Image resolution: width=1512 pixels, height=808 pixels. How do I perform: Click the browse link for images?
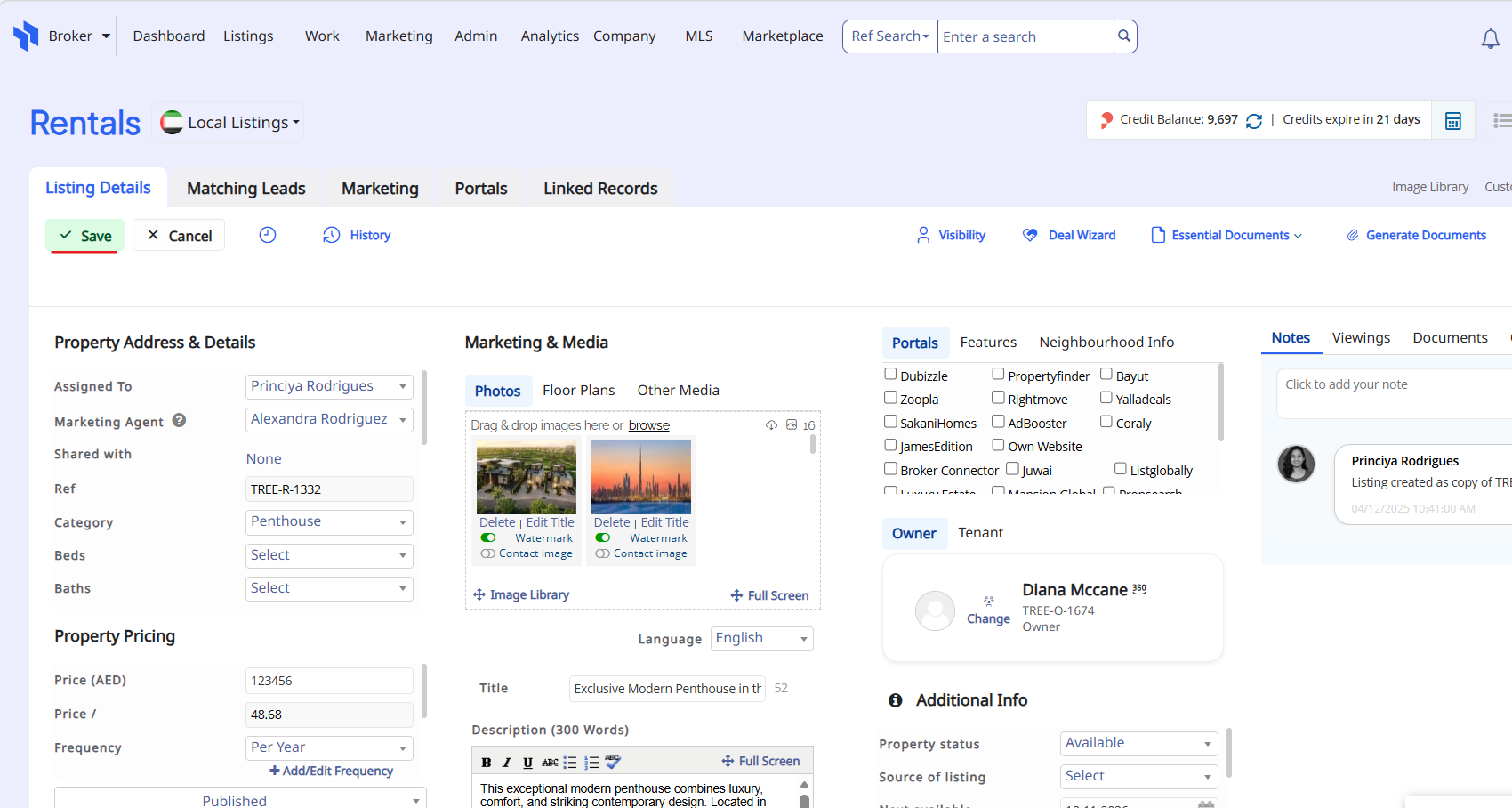click(648, 425)
